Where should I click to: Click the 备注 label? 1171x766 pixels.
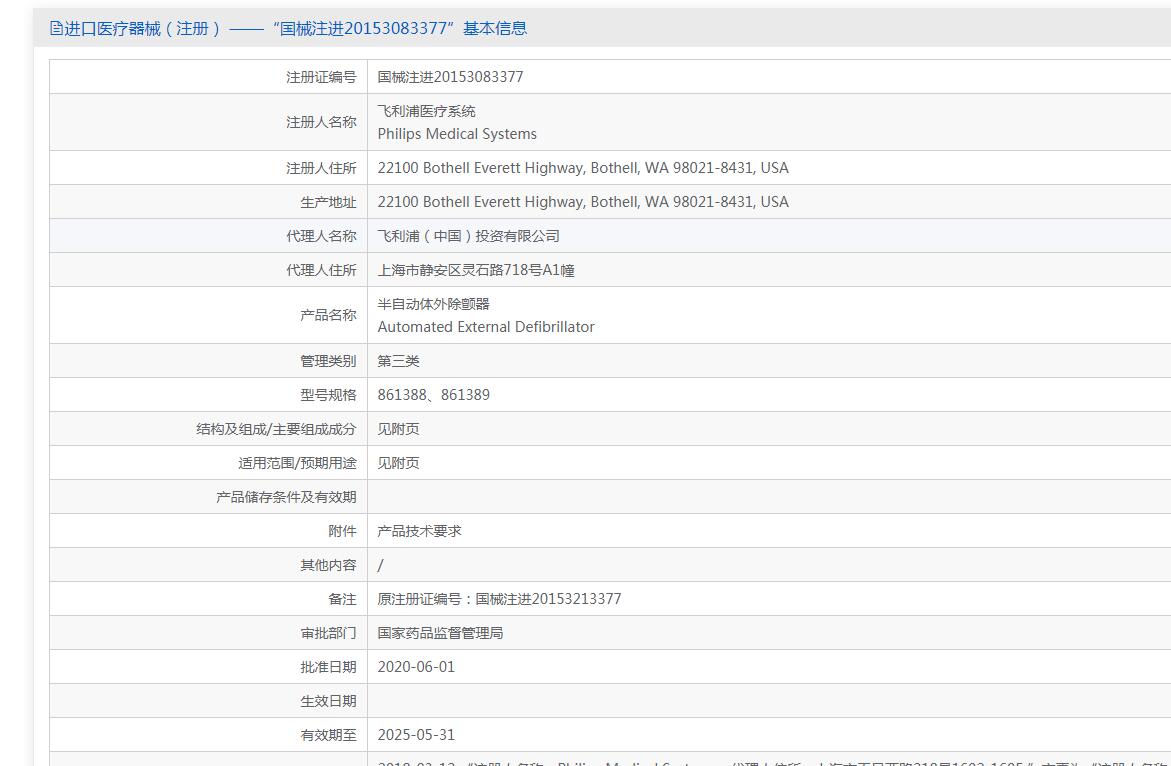[x=343, y=599]
